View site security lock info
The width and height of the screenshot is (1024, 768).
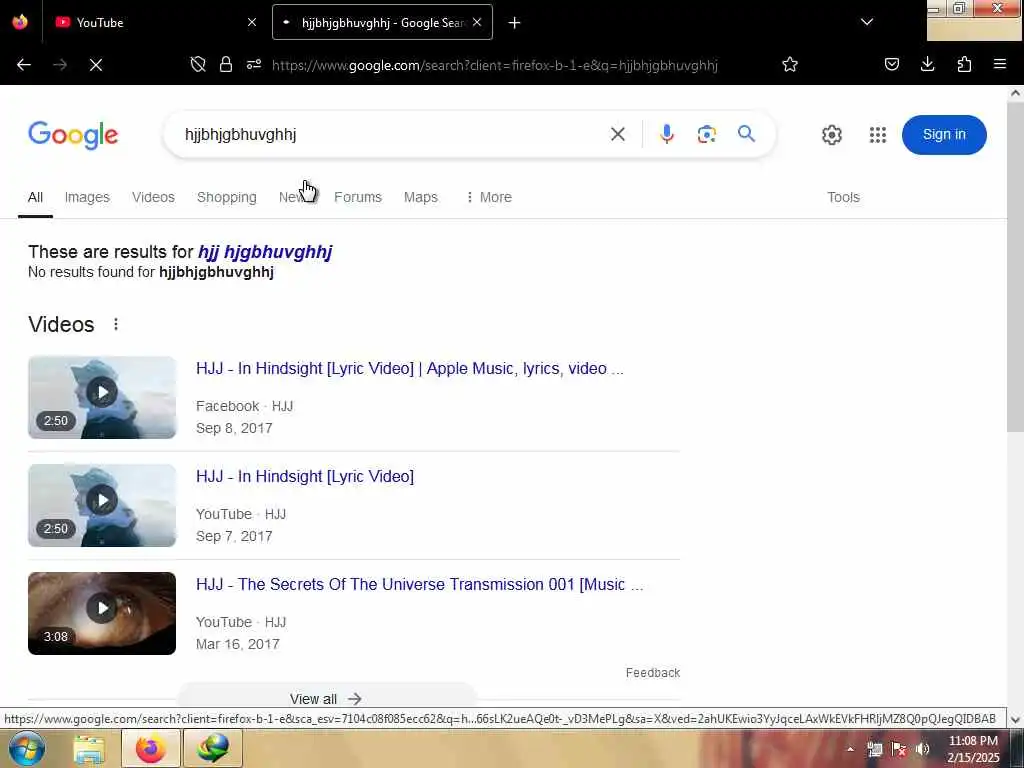click(226, 64)
